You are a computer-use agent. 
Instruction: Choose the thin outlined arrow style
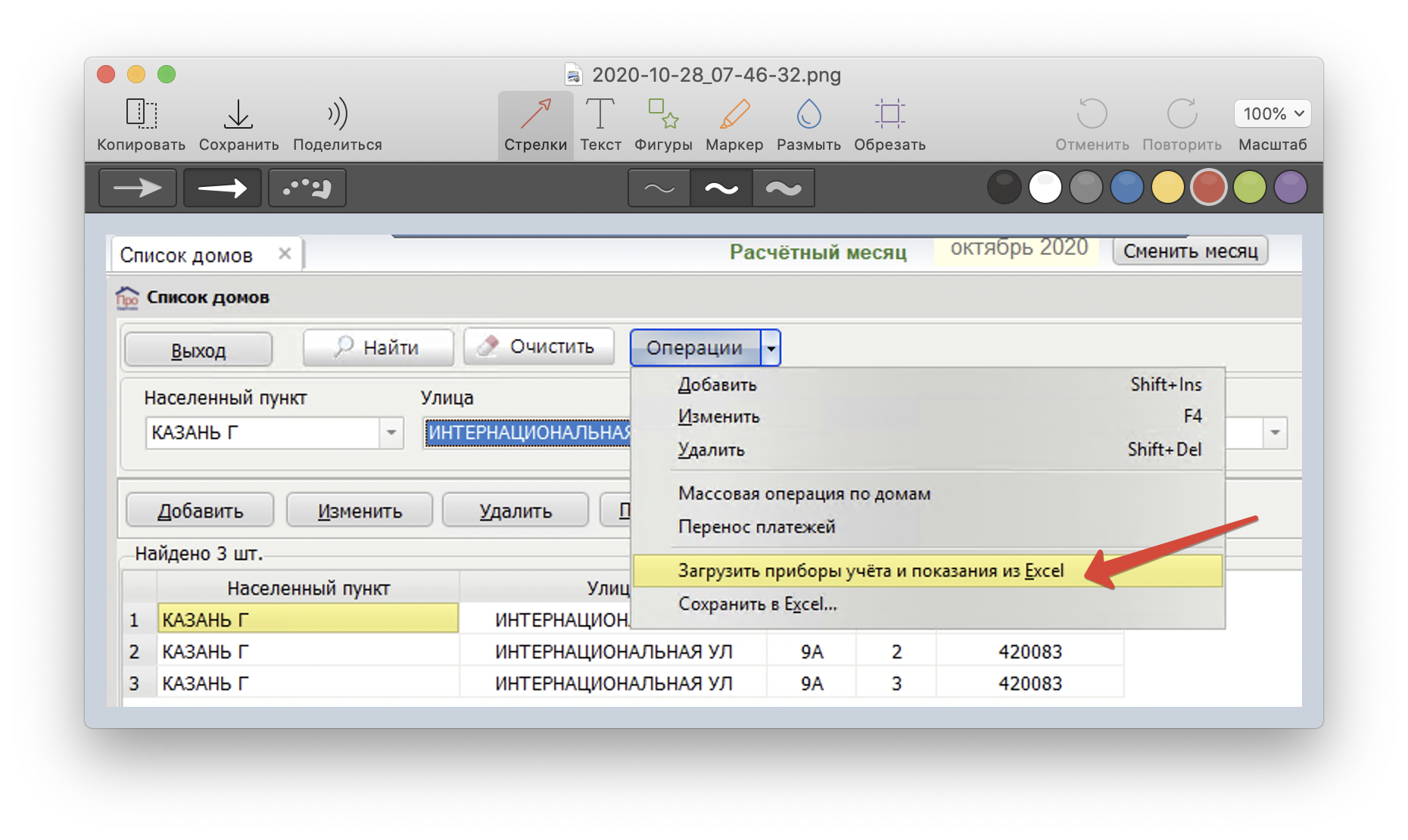(x=138, y=188)
